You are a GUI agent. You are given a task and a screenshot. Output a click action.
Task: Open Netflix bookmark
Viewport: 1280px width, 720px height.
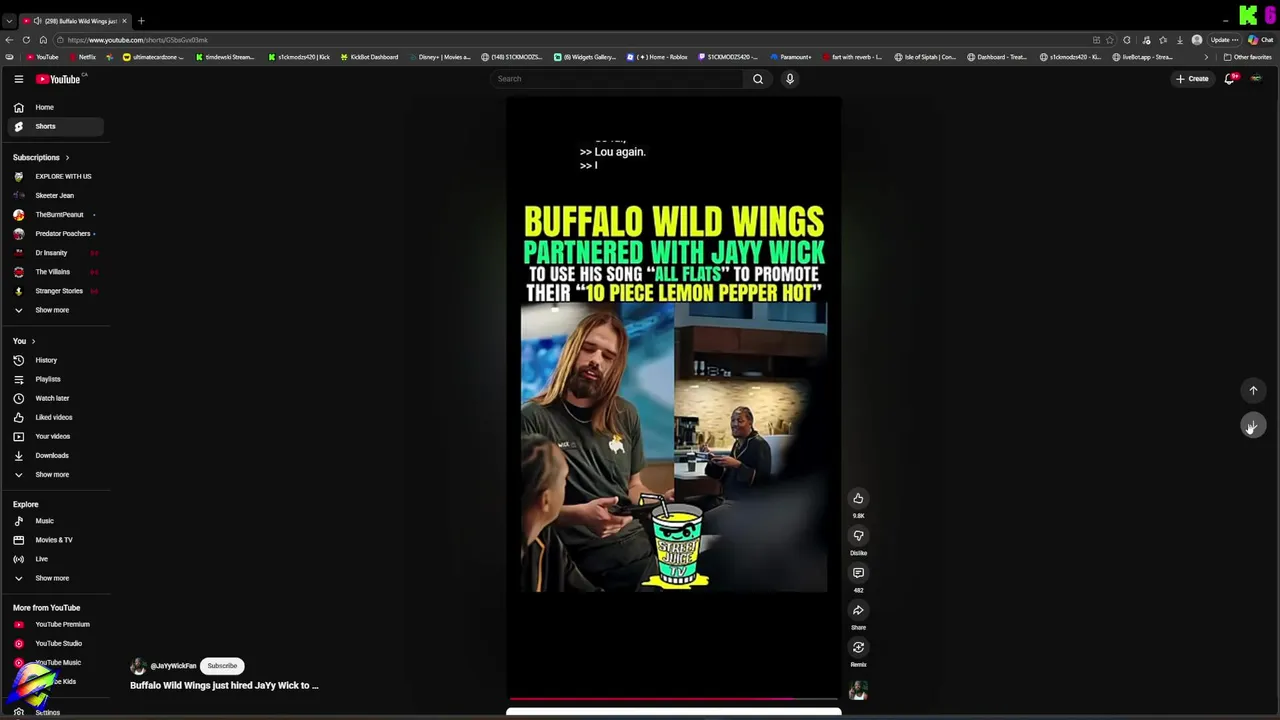(x=82, y=57)
